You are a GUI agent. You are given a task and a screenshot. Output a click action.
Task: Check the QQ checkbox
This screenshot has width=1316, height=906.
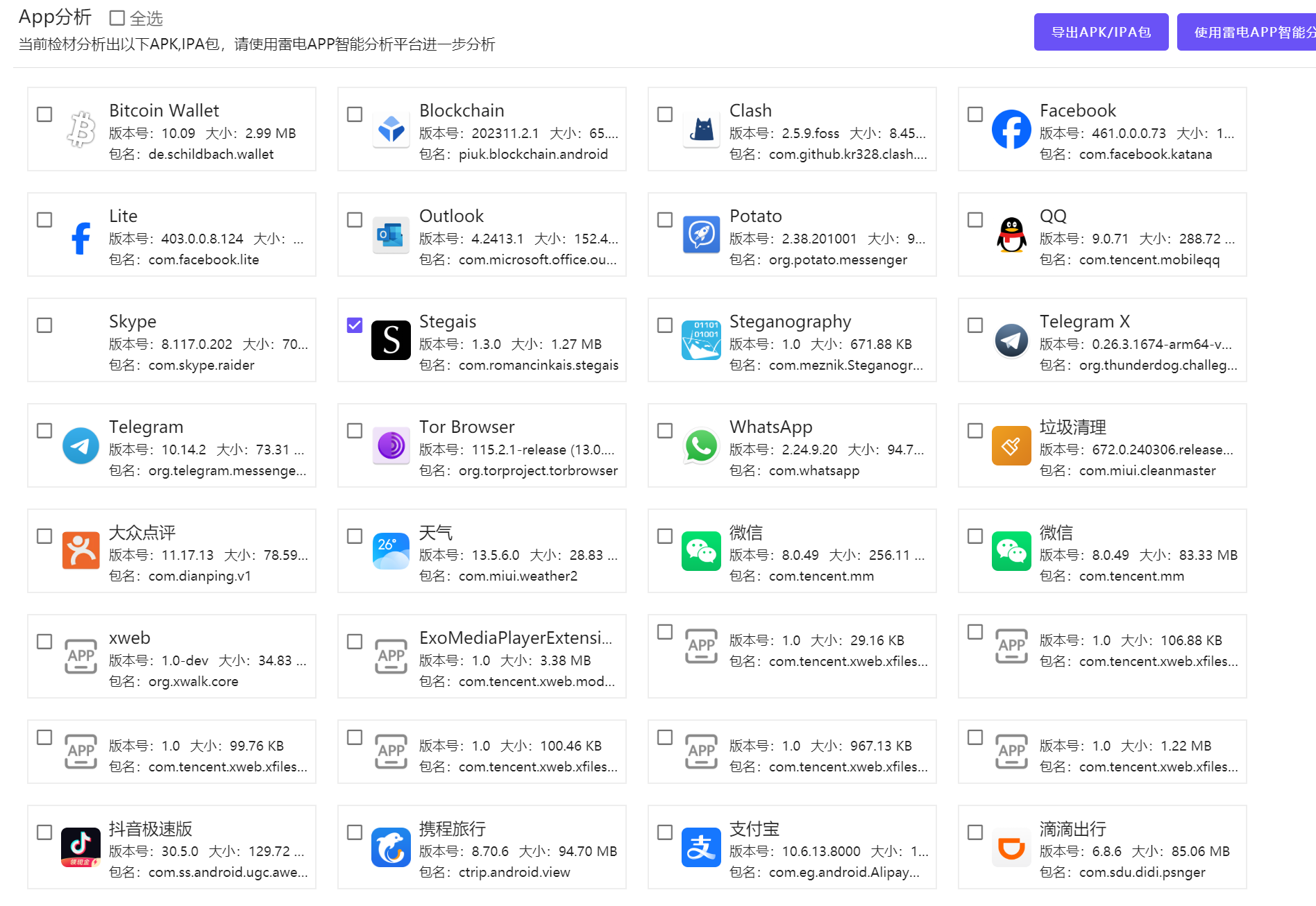[975, 220]
